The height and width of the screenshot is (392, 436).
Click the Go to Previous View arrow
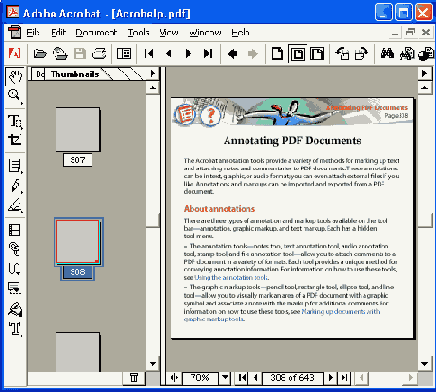click(x=233, y=54)
